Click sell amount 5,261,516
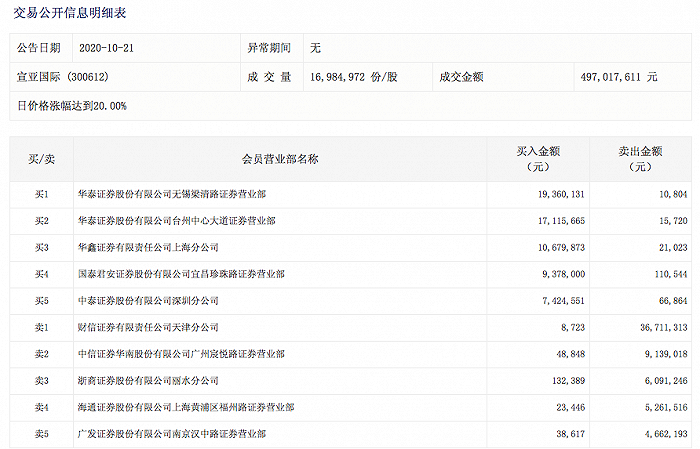Screen dimensions: 700x449 [x=666, y=407]
